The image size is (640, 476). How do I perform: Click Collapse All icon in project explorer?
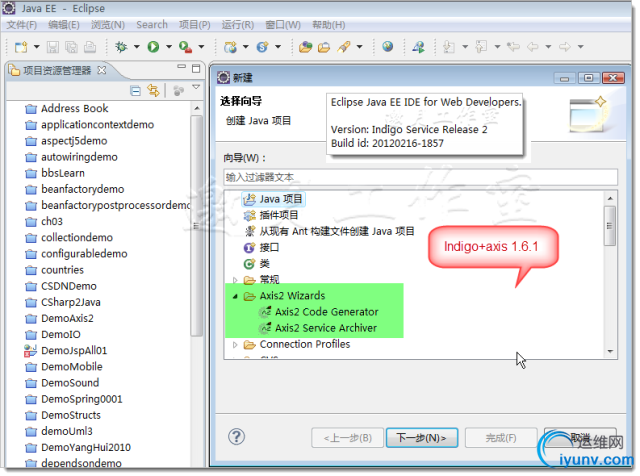[135, 91]
